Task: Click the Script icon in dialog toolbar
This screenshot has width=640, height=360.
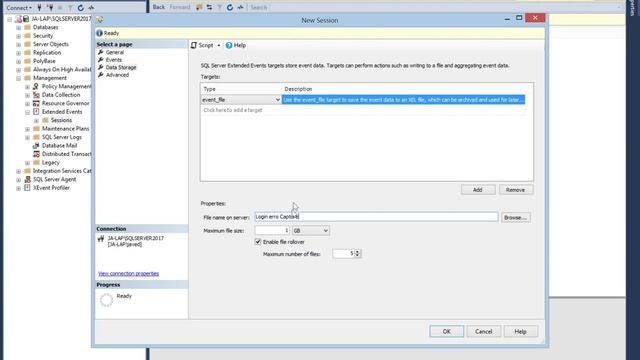Action: tap(194, 45)
